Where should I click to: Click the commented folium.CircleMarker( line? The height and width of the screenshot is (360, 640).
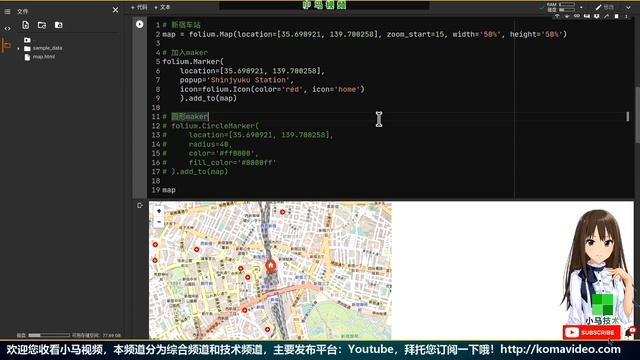point(211,126)
